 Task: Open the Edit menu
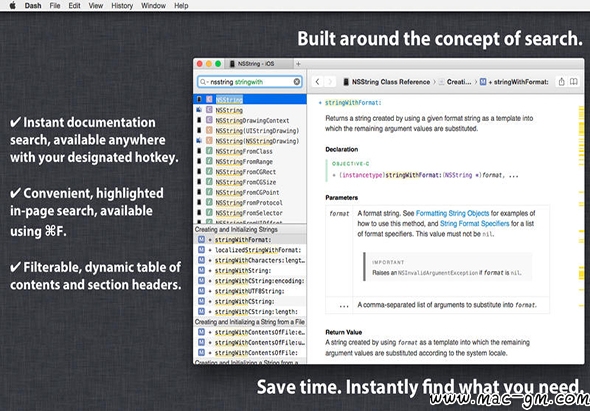point(74,6)
